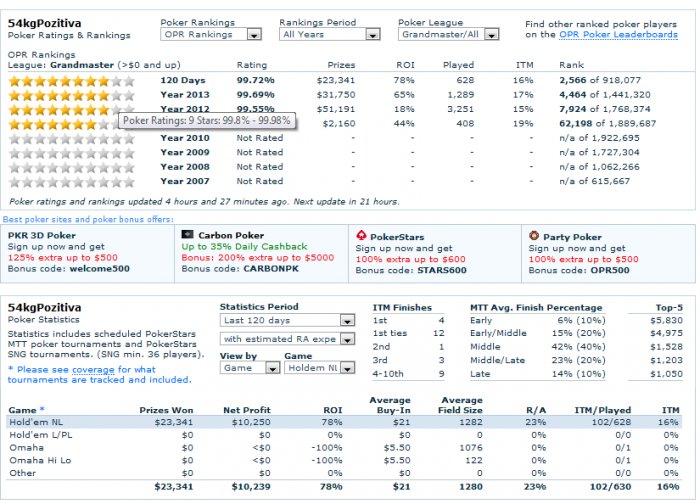Open the View by Game dropdown
This screenshot has height=504, width=700.
coord(250,368)
